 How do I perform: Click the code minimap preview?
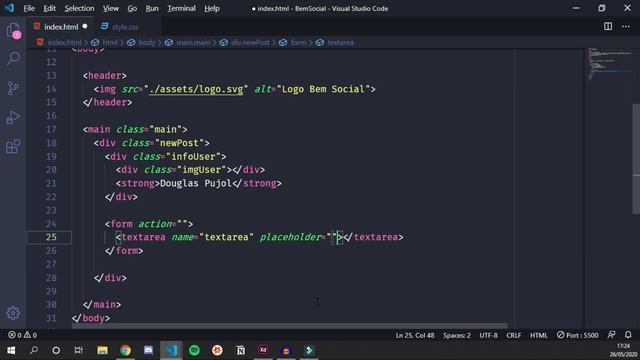(609, 63)
